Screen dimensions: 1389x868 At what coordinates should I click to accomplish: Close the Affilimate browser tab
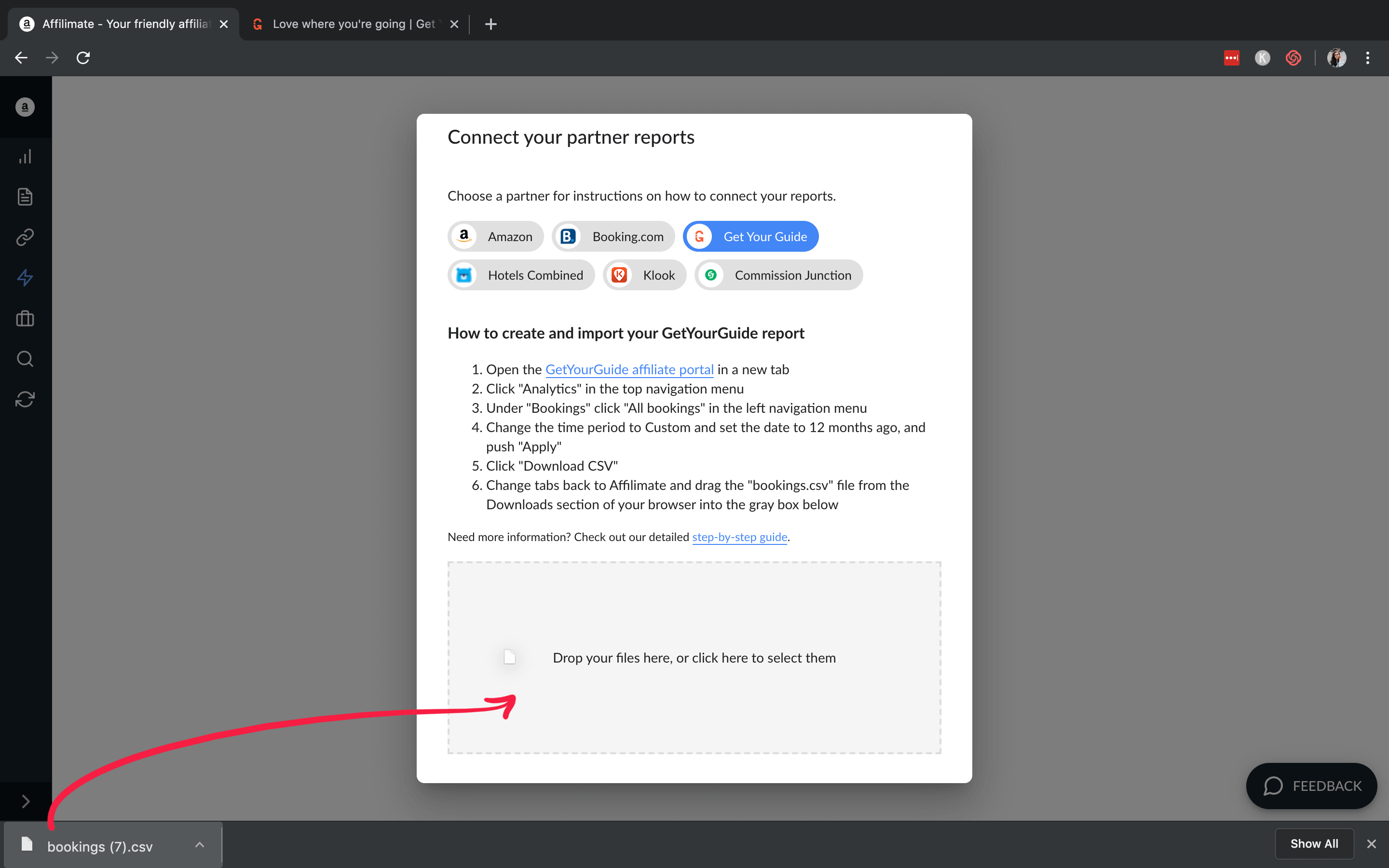[224, 24]
